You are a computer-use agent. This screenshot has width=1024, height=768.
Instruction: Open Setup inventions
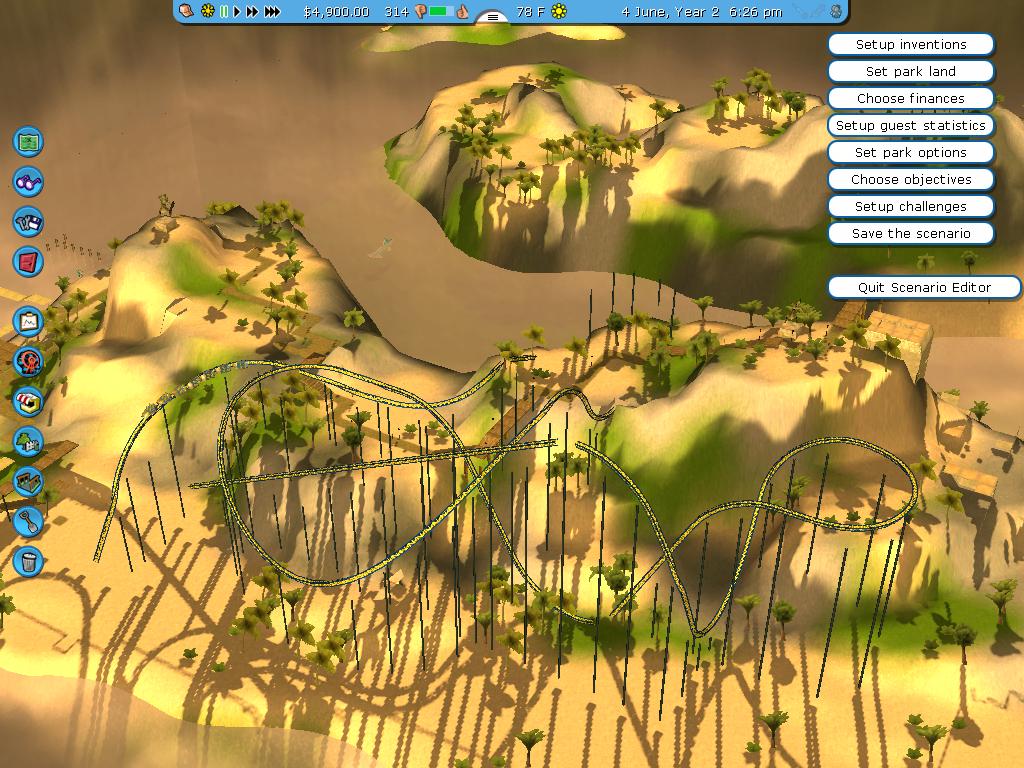point(911,44)
